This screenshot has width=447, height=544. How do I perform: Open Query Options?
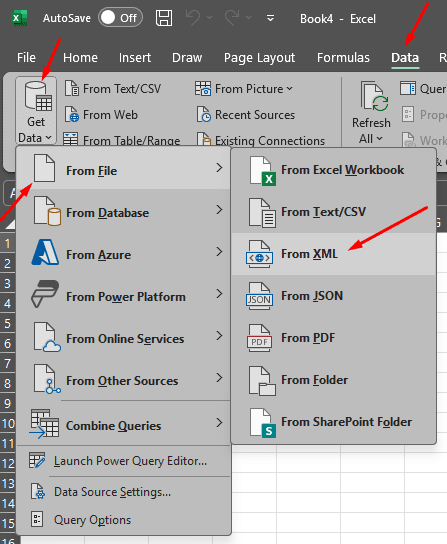pyautogui.click(x=123, y=520)
